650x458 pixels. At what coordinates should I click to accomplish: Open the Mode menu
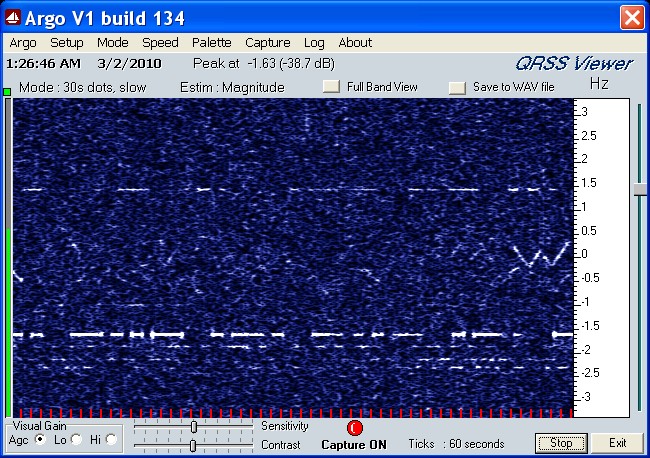click(113, 43)
